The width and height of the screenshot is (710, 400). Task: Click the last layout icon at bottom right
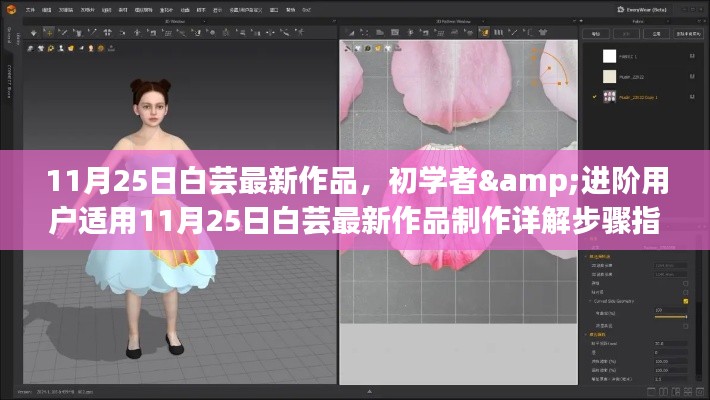point(701,393)
